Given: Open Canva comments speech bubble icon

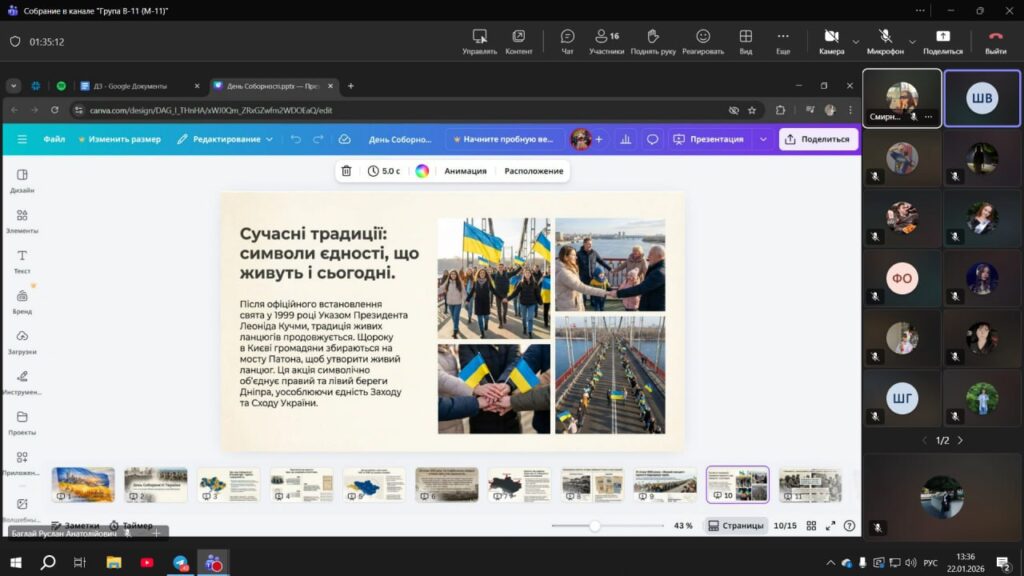Looking at the screenshot, I should (652, 139).
